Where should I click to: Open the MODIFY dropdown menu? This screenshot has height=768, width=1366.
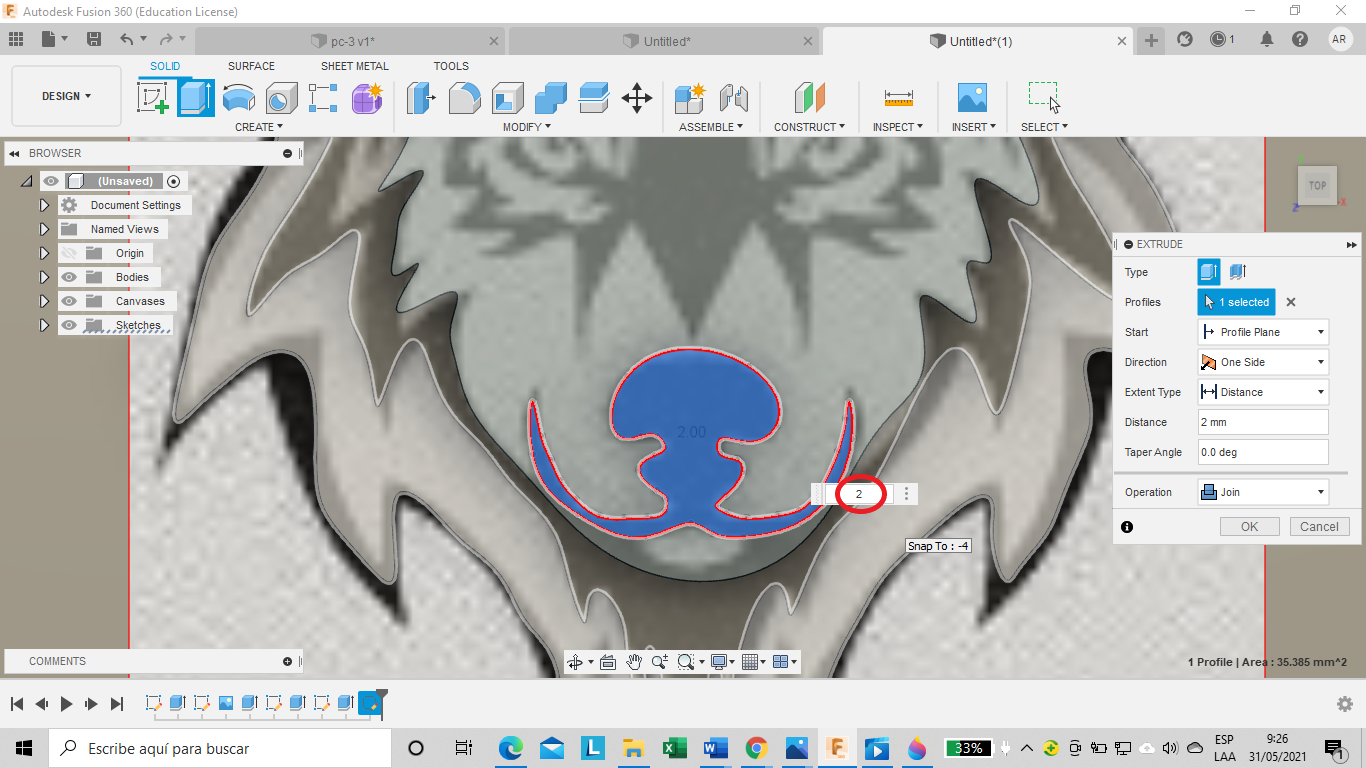(x=527, y=127)
